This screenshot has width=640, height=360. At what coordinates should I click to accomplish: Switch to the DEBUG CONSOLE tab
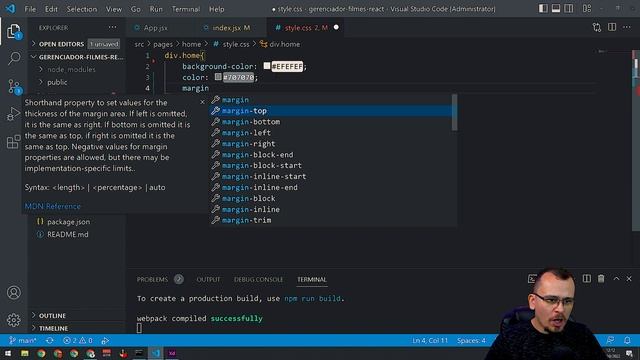pyautogui.click(x=258, y=280)
